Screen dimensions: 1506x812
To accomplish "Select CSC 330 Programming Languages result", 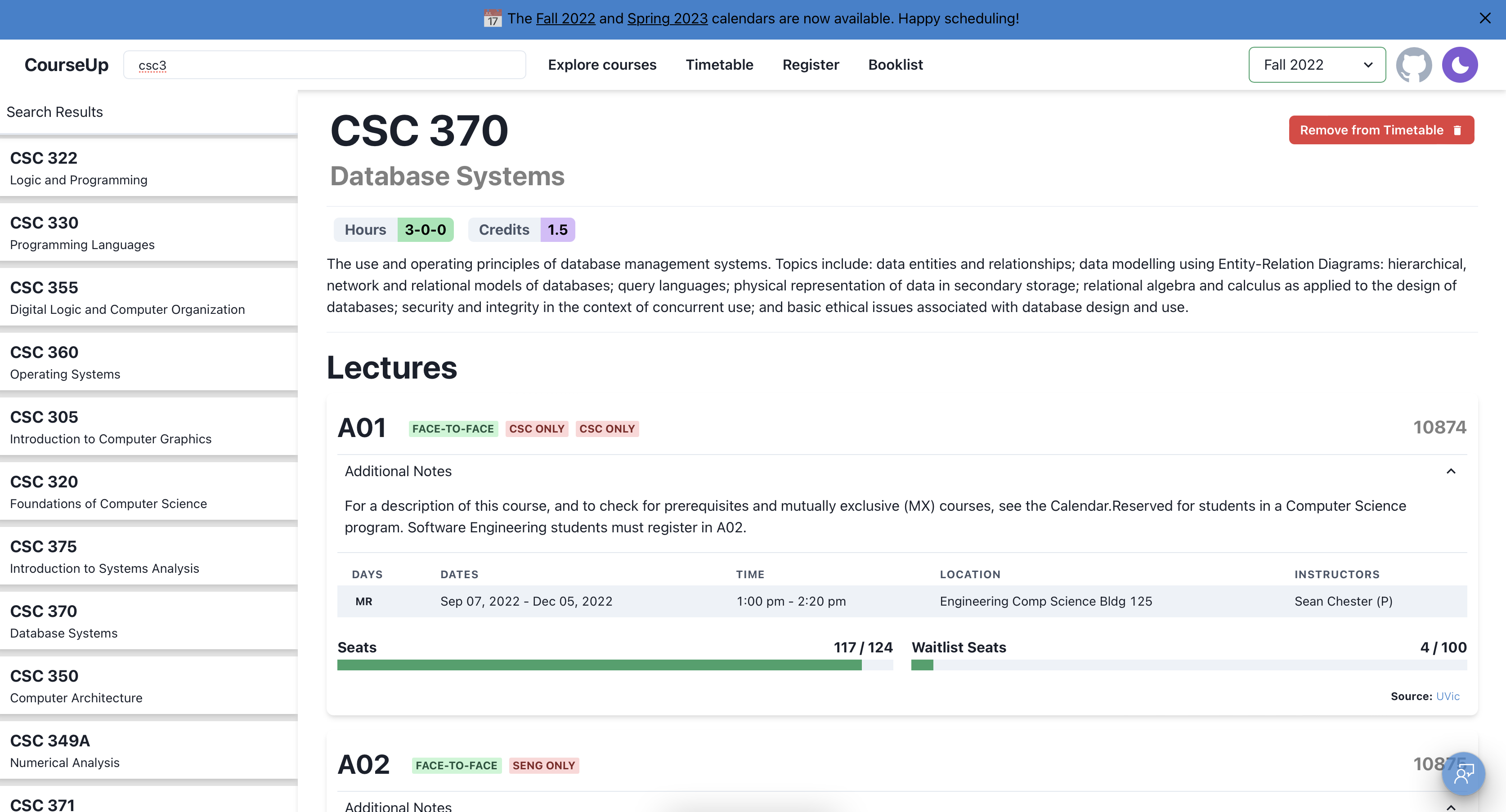I will 148,232.
